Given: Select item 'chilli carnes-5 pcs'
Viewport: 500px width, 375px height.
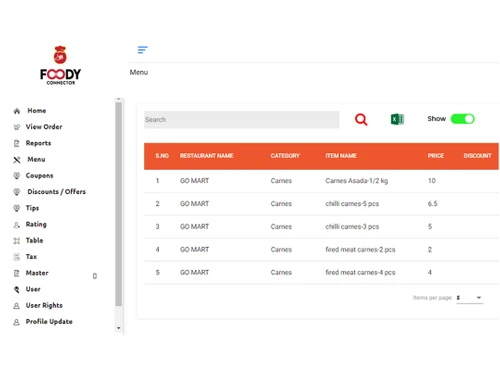Looking at the screenshot, I should click(x=352, y=204).
